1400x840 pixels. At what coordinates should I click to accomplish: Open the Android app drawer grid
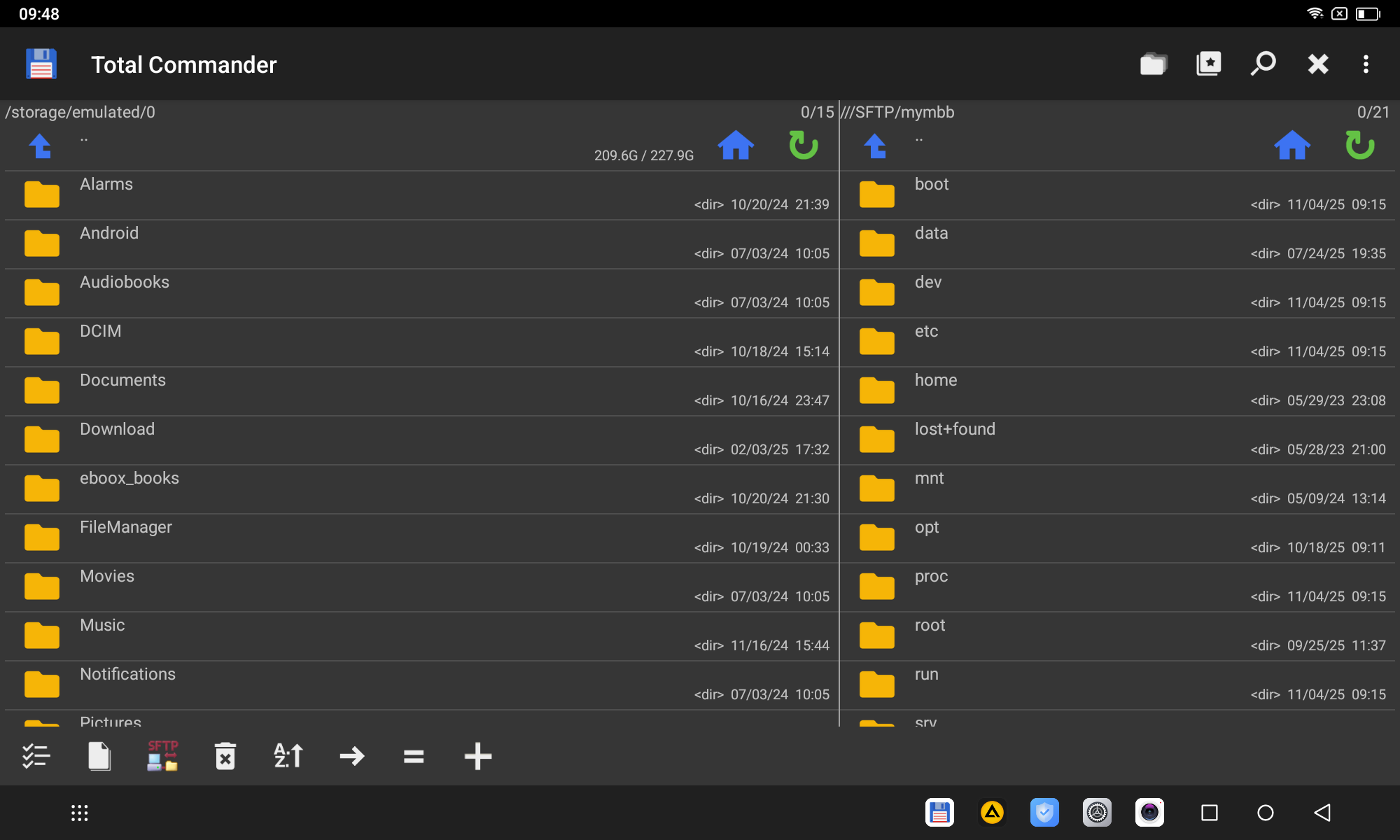coord(80,813)
